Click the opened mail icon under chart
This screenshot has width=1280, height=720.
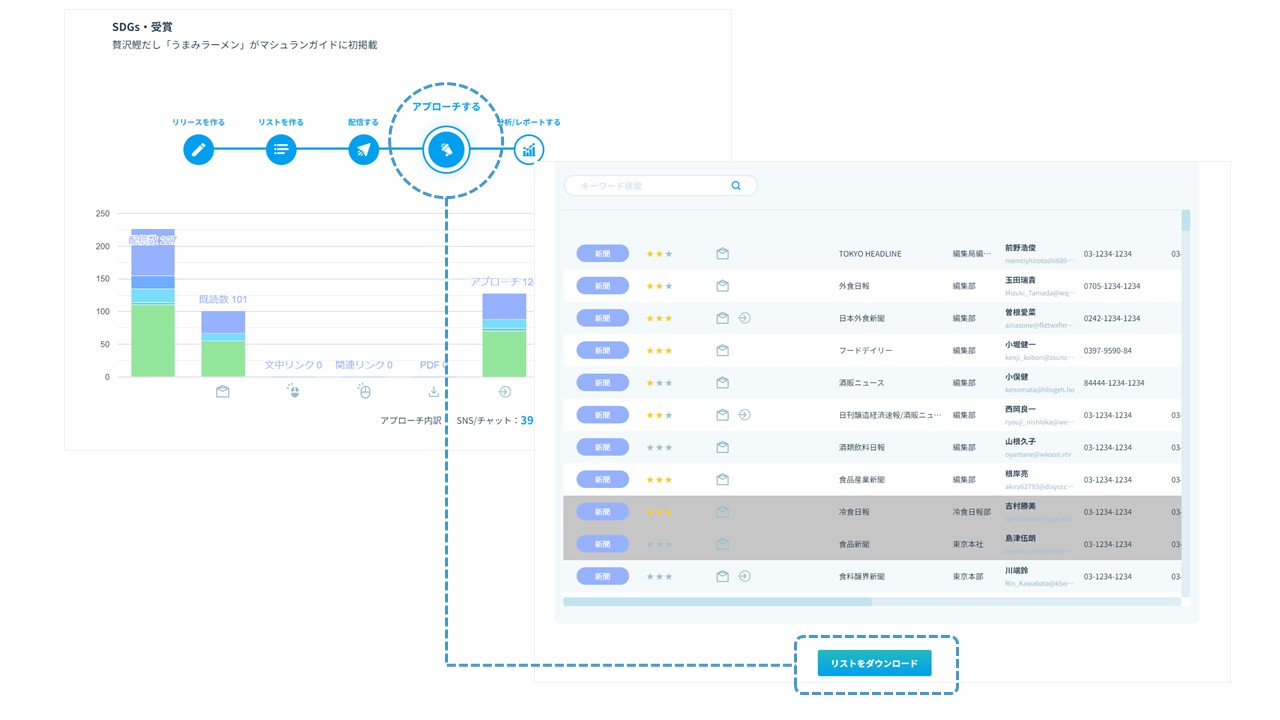click(222, 392)
